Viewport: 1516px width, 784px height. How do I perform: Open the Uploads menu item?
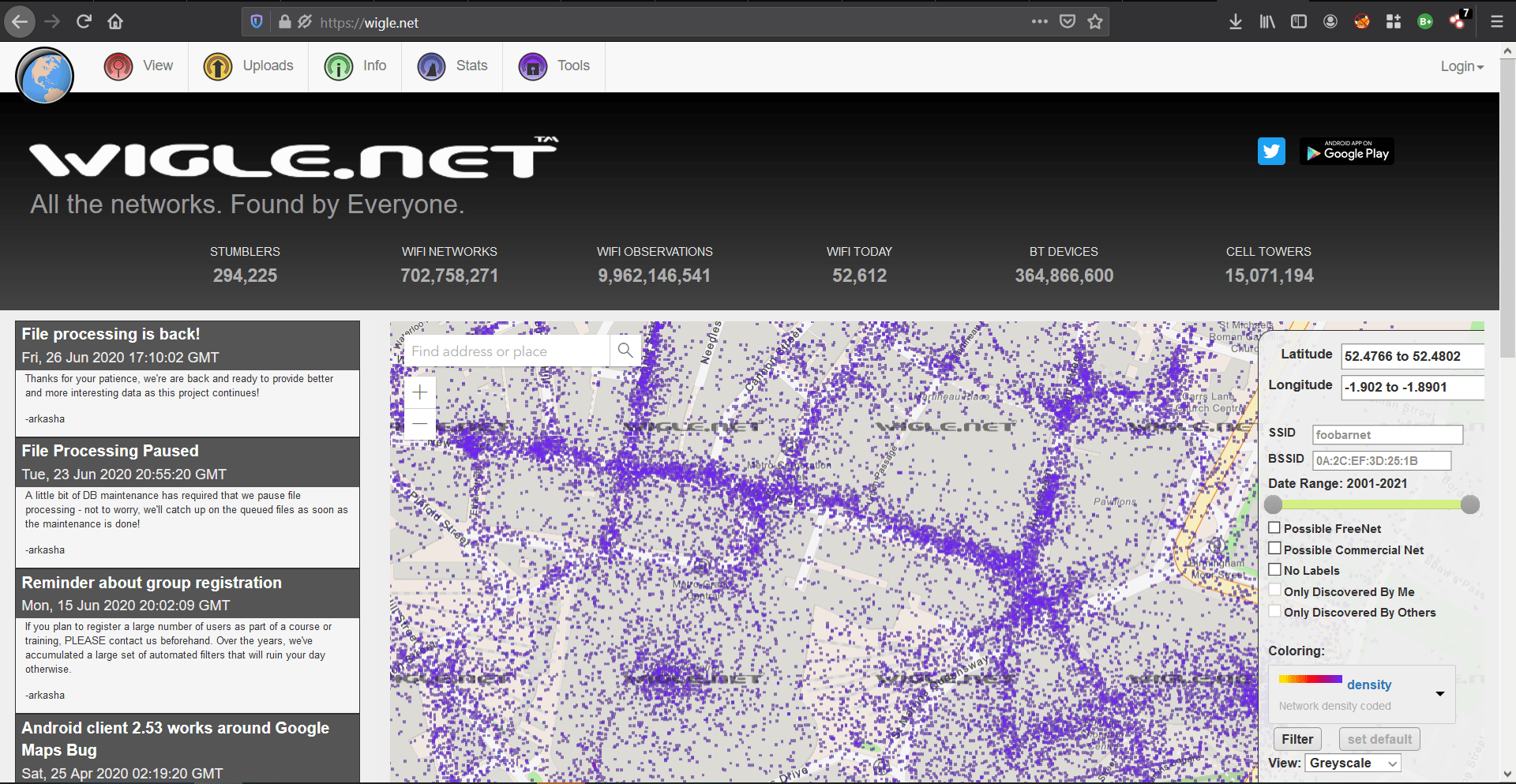(249, 66)
